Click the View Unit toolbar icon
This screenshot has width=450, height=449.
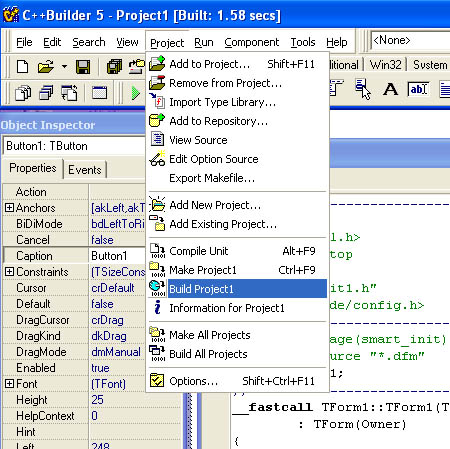pos(23,93)
